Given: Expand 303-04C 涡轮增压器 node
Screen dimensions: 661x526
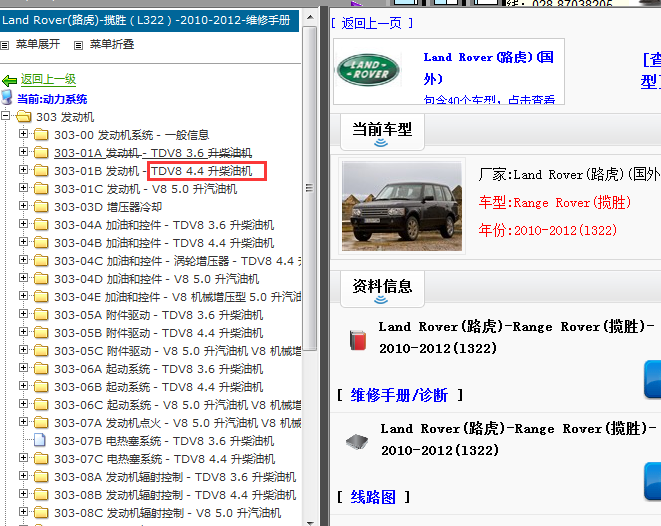Looking at the screenshot, I should pyautogui.click(x=24, y=260).
